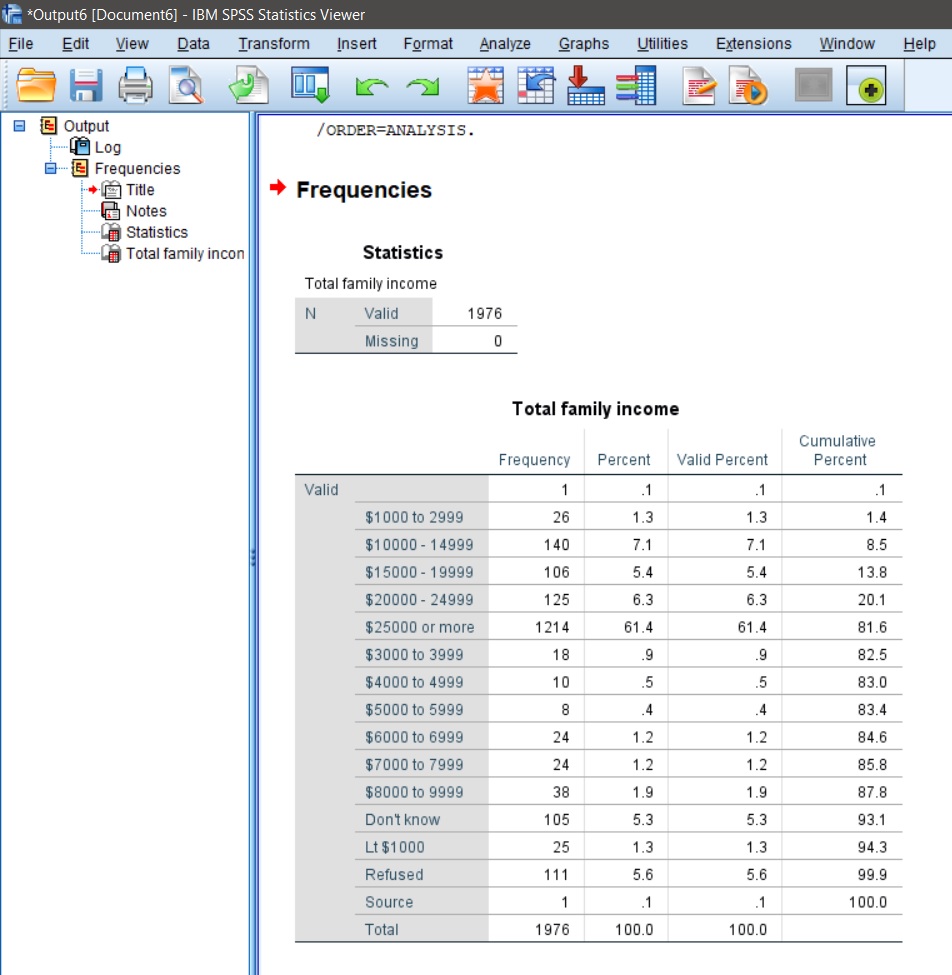
Task: Select Total family income outline item
Action: click(184, 253)
